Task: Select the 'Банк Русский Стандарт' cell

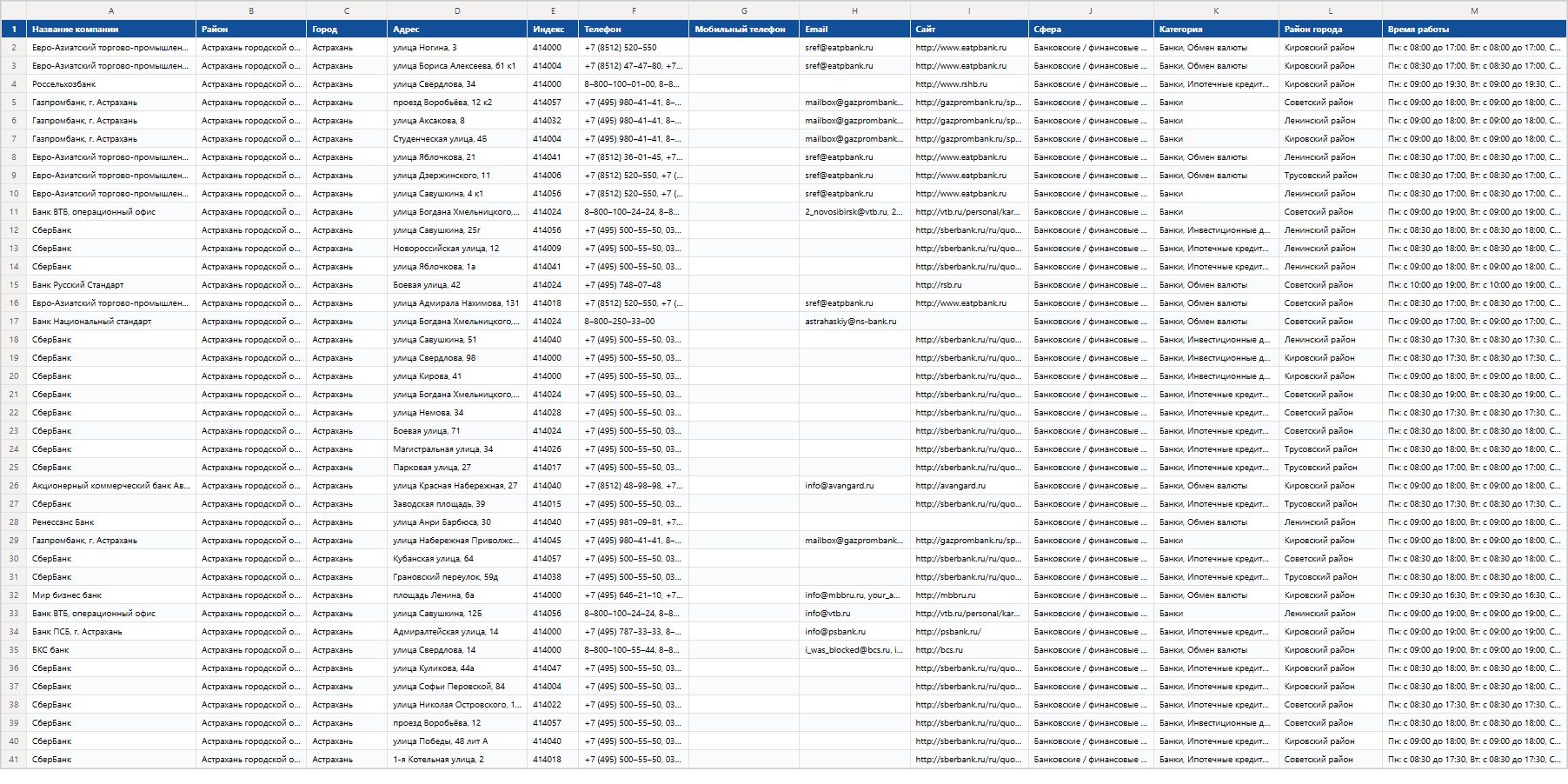Action: click(x=111, y=285)
